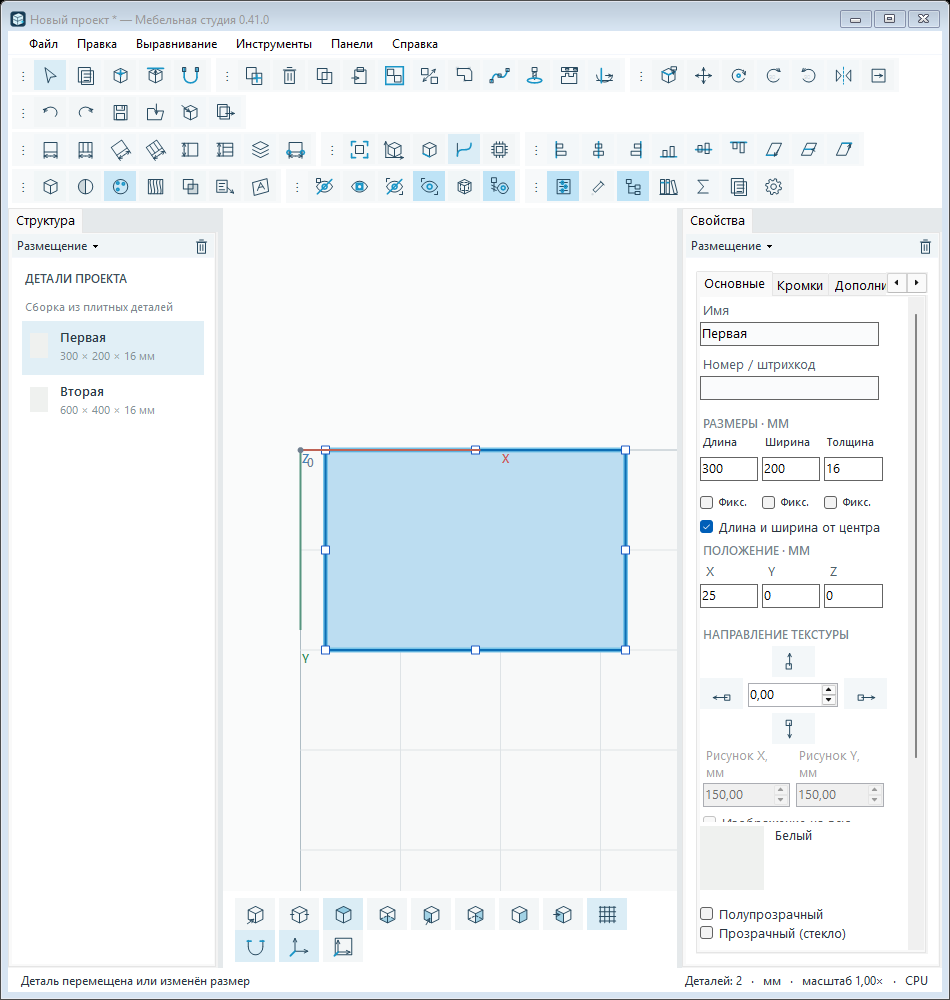The image size is (950, 1000).
Task: Switch to the Кромки tab
Action: click(800, 285)
